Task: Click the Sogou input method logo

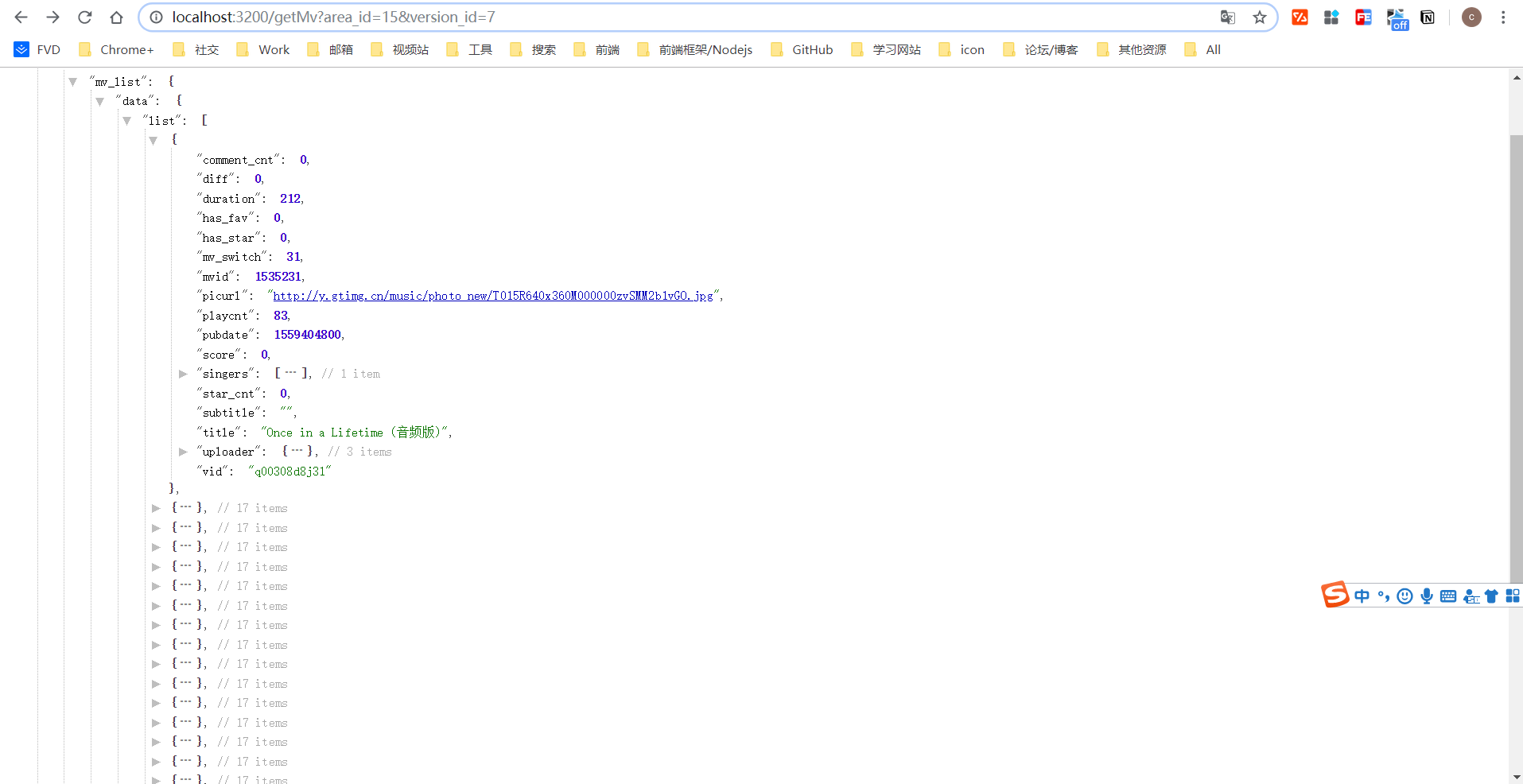Action: pos(1335,594)
